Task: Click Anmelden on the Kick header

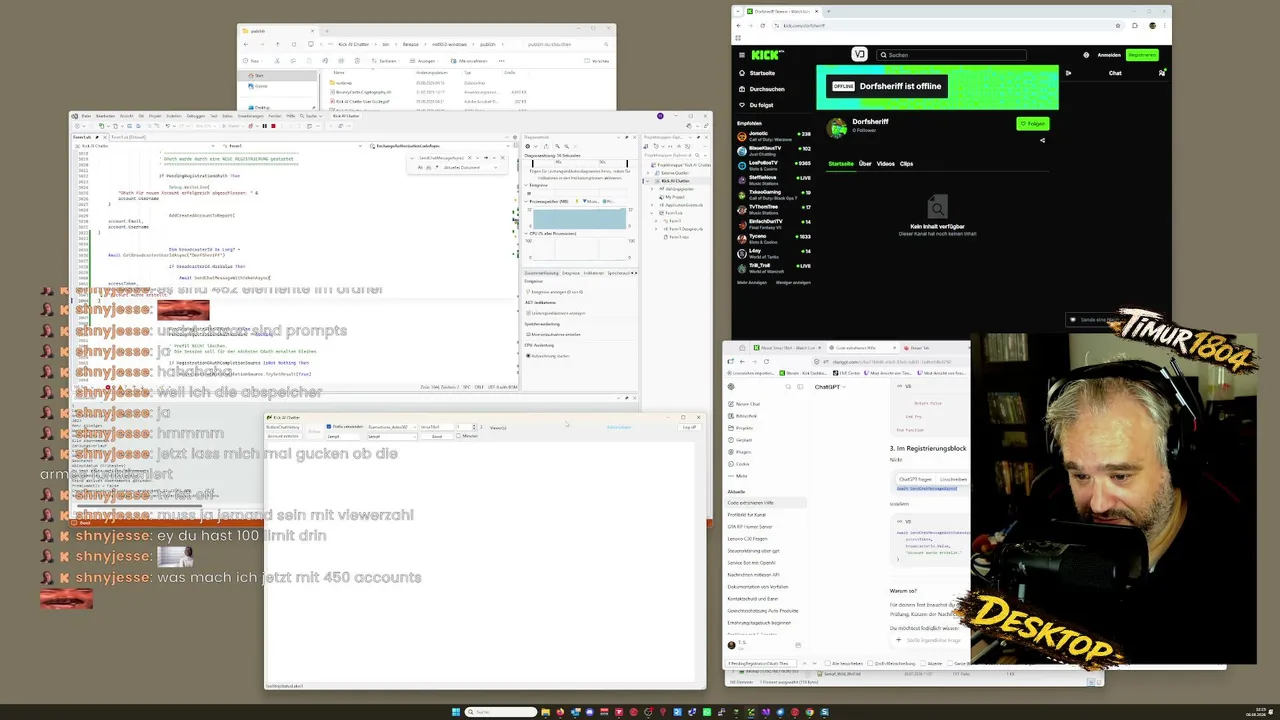Action: (1109, 55)
